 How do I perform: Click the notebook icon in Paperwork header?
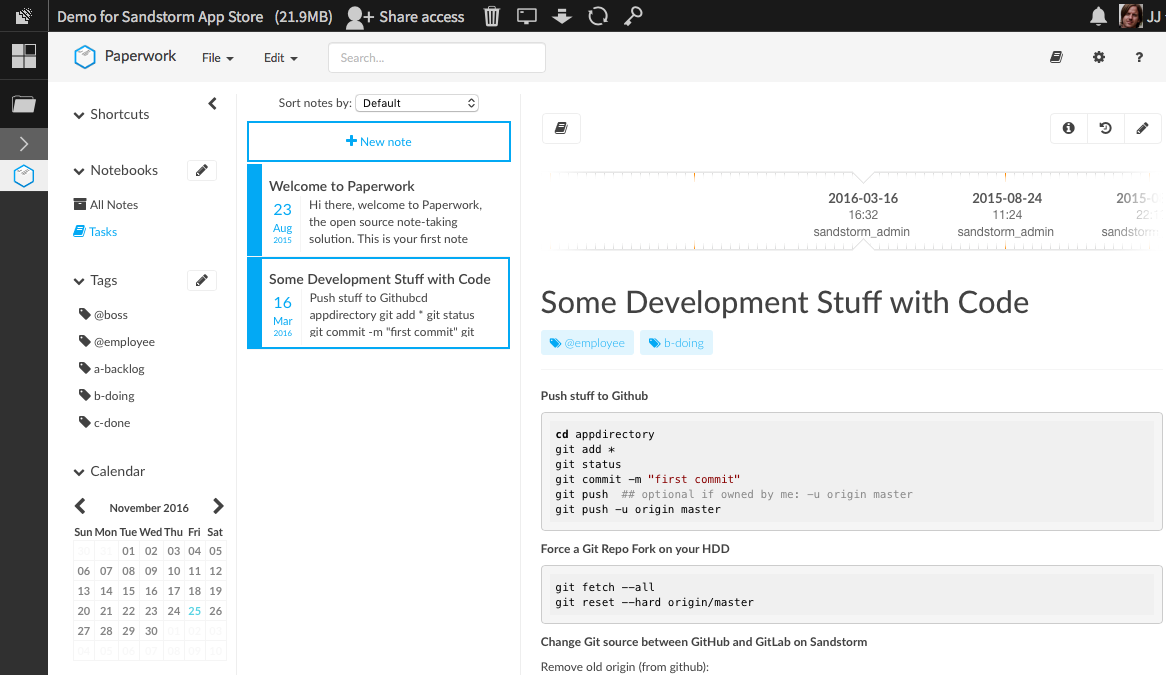(1056, 57)
